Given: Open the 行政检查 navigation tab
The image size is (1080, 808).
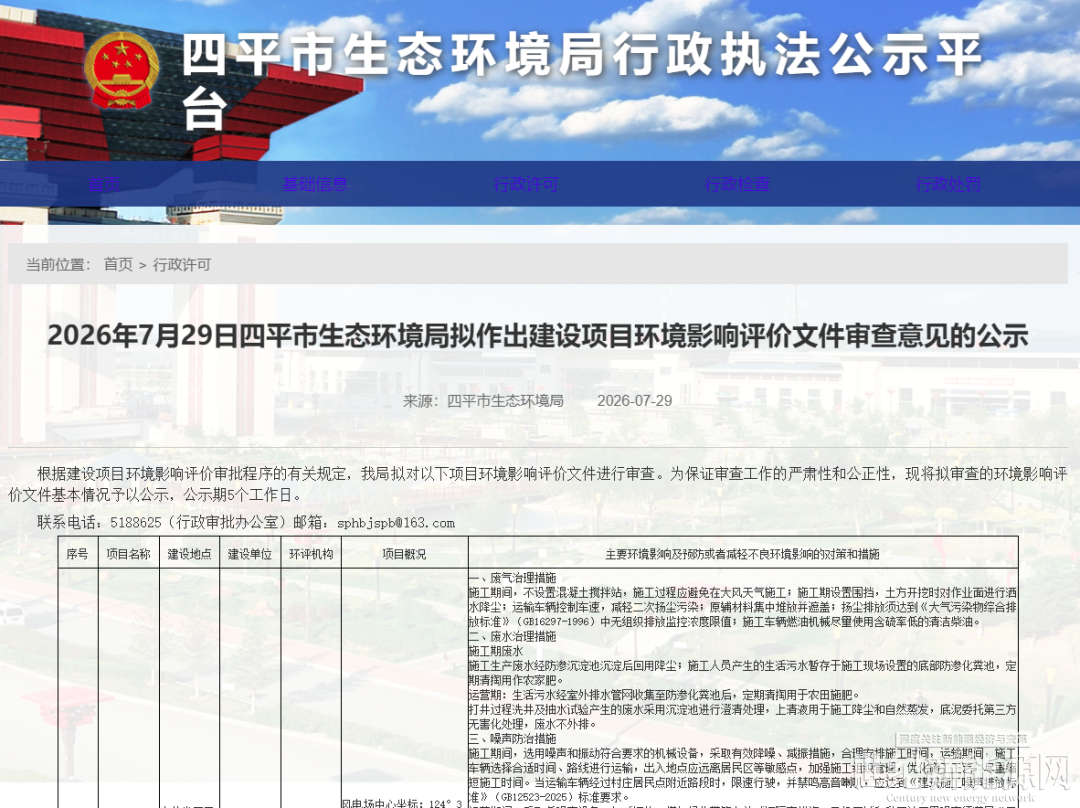Looking at the screenshot, I should 737,184.
